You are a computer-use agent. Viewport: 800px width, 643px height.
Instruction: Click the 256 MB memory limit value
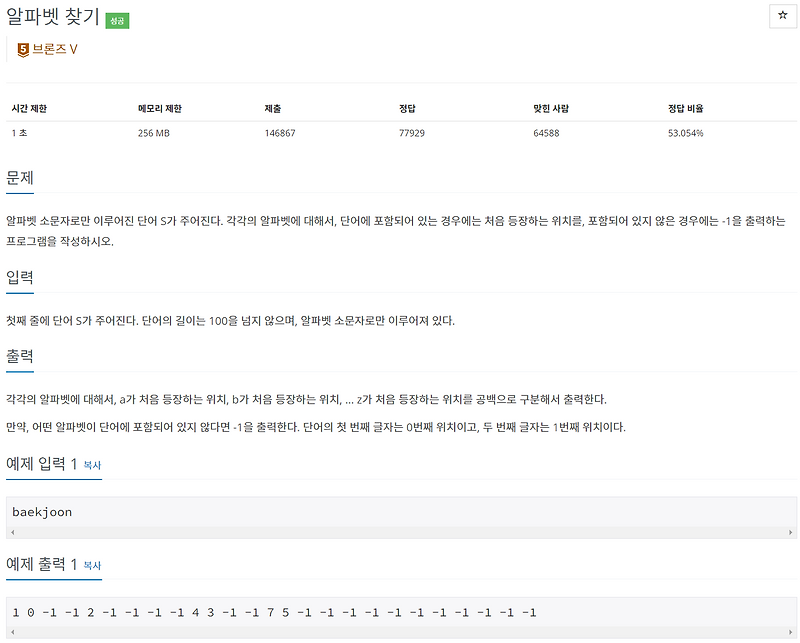click(154, 133)
